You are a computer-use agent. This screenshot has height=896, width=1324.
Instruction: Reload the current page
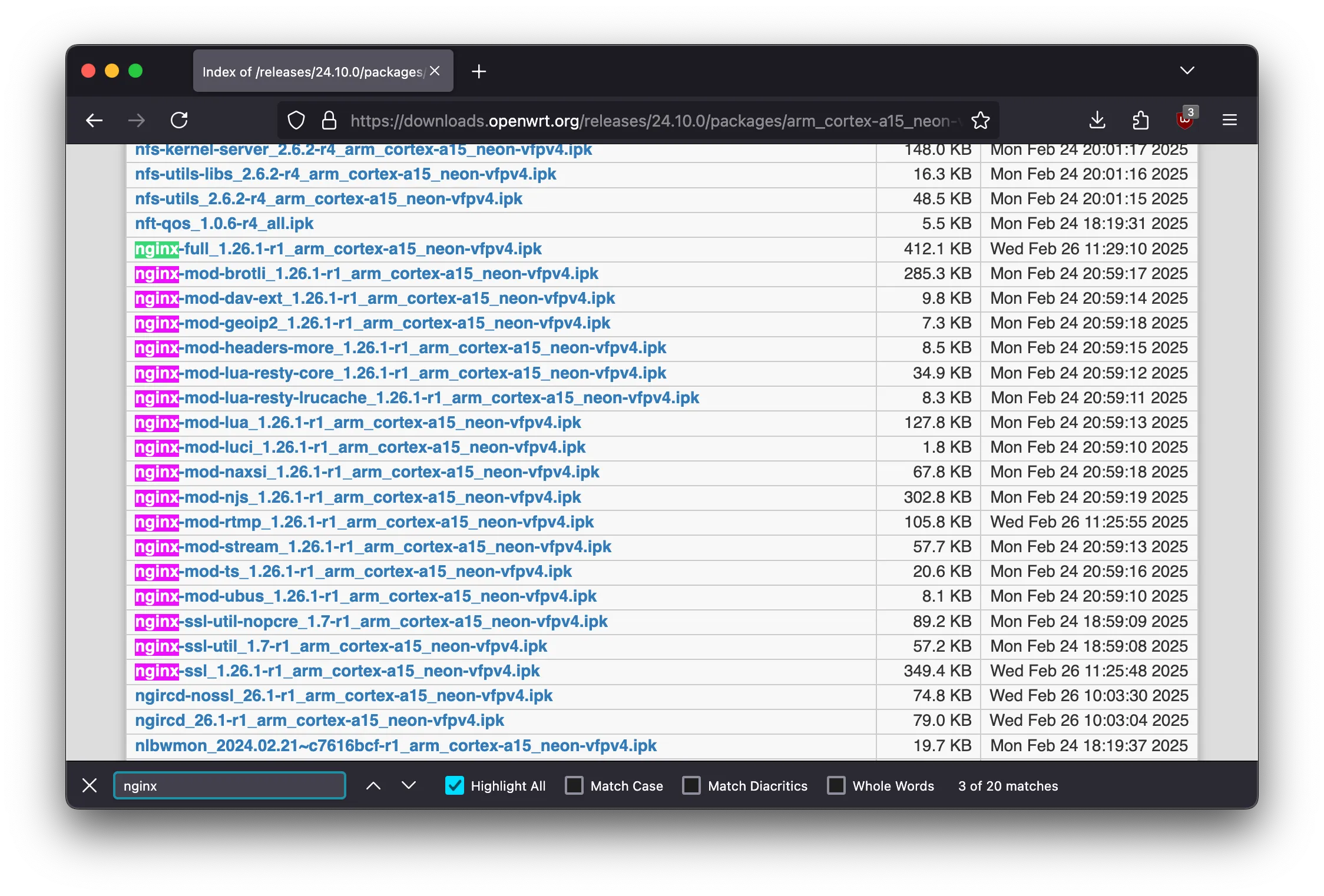coord(179,121)
